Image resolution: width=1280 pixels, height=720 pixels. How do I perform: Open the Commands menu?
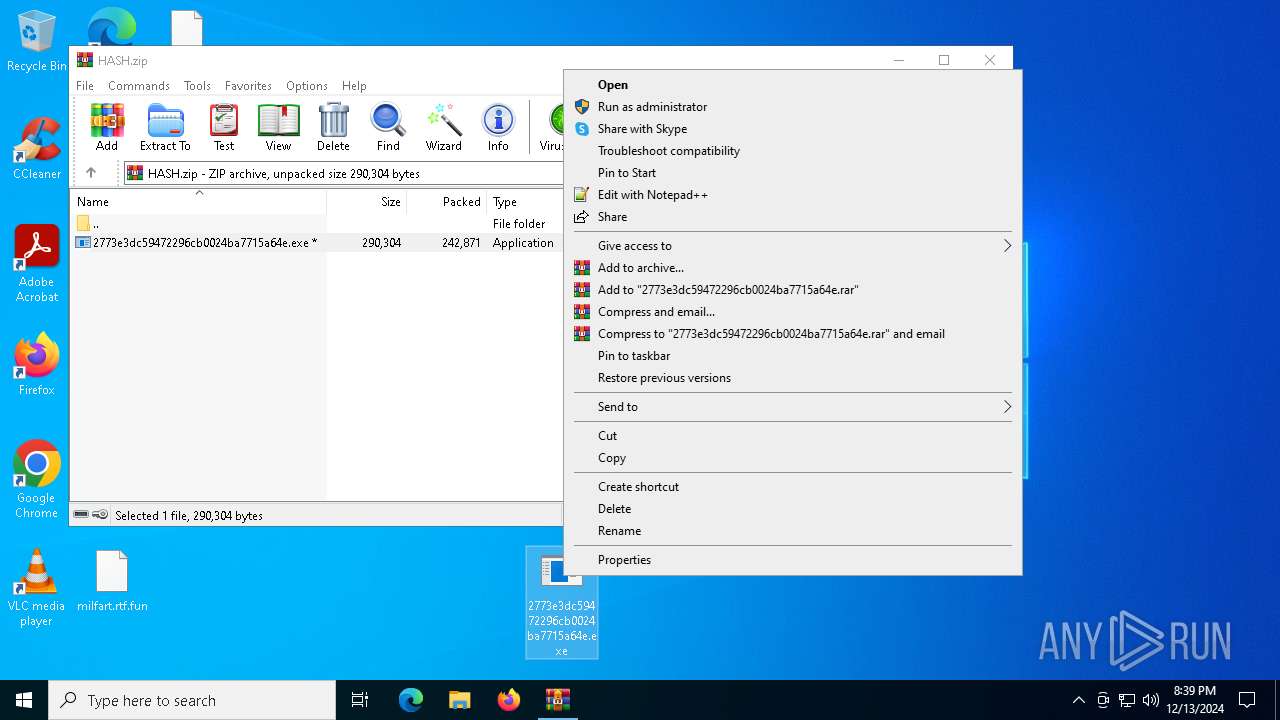[x=139, y=86]
